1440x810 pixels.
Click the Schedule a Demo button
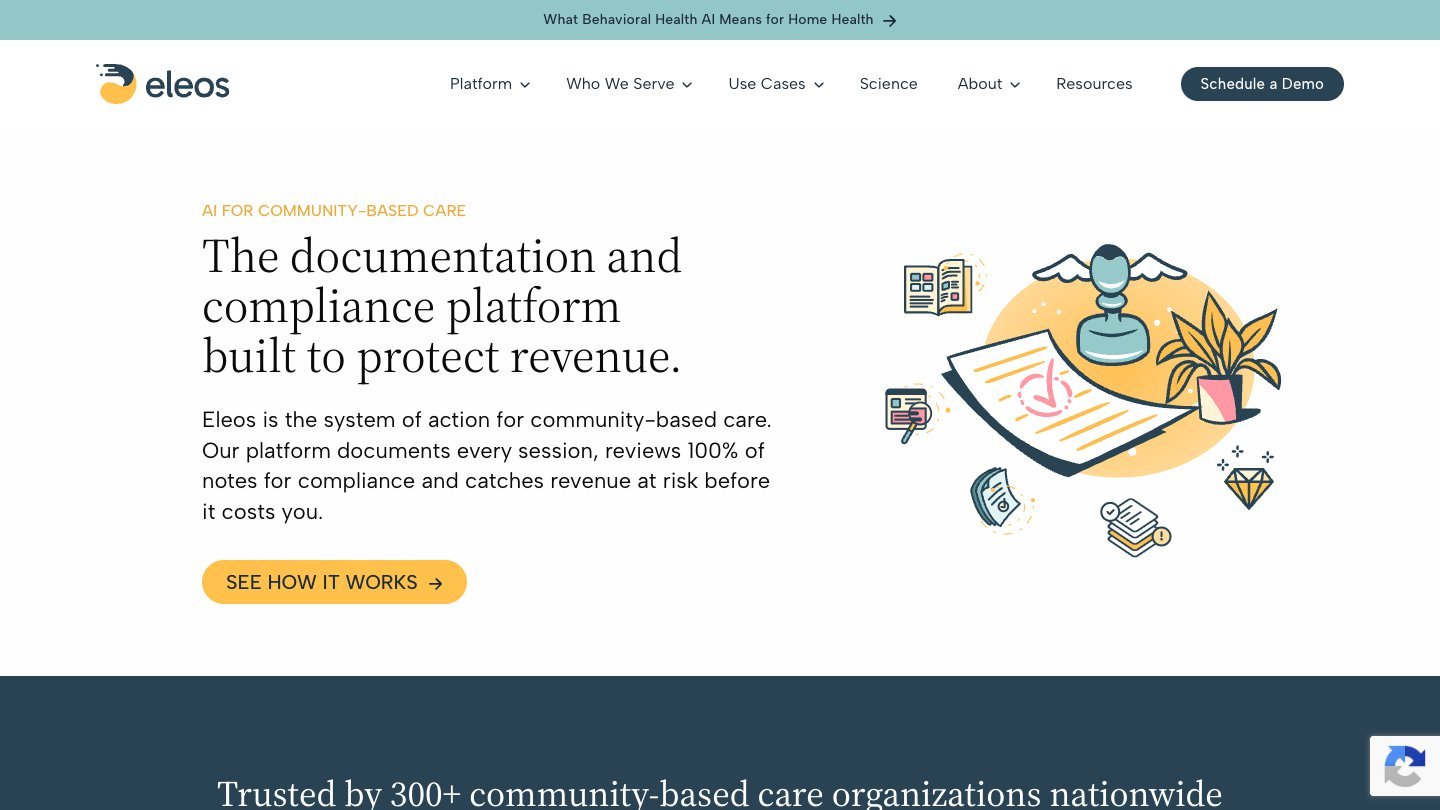click(1262, 84)
